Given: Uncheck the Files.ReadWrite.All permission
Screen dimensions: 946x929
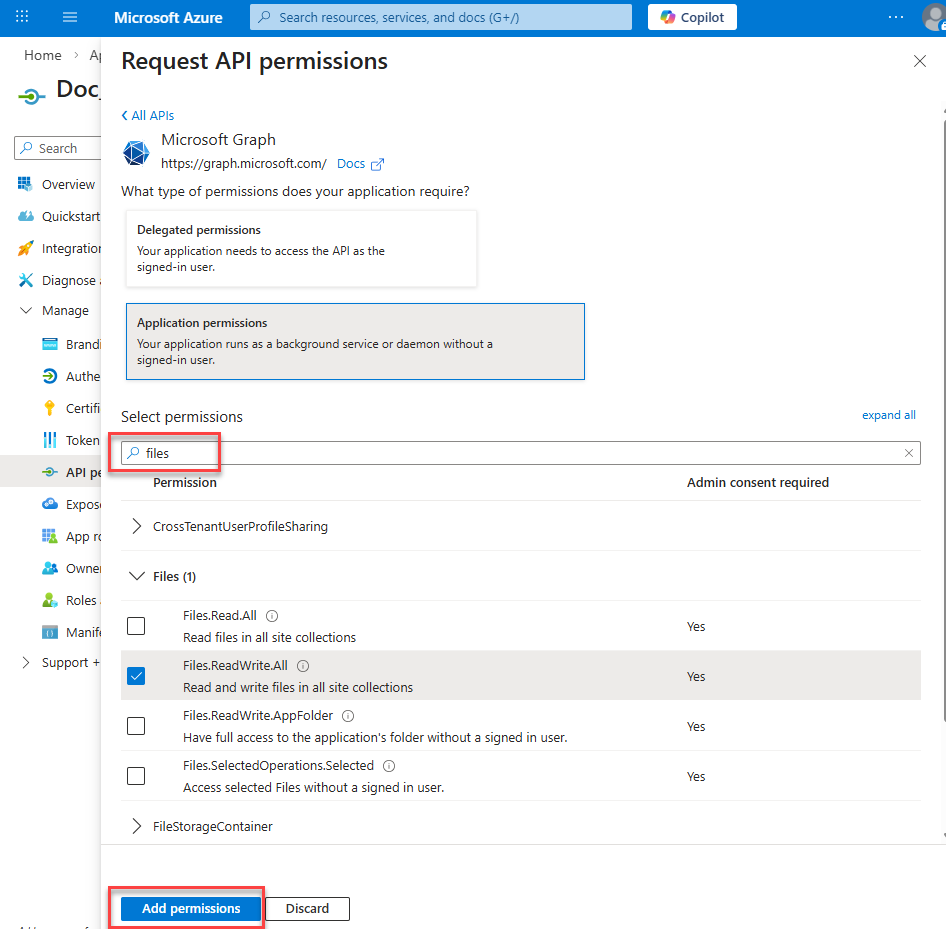Looking at the screenshot, I should [136, 676].
